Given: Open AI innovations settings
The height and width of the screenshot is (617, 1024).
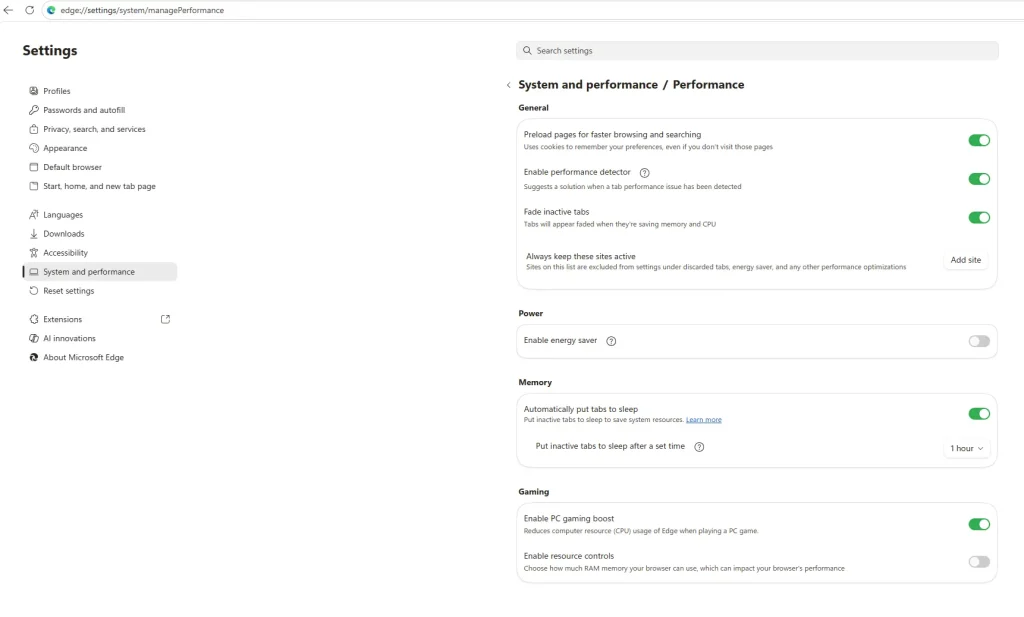Looking at the screenshot, I should click(x=69, y=338).
